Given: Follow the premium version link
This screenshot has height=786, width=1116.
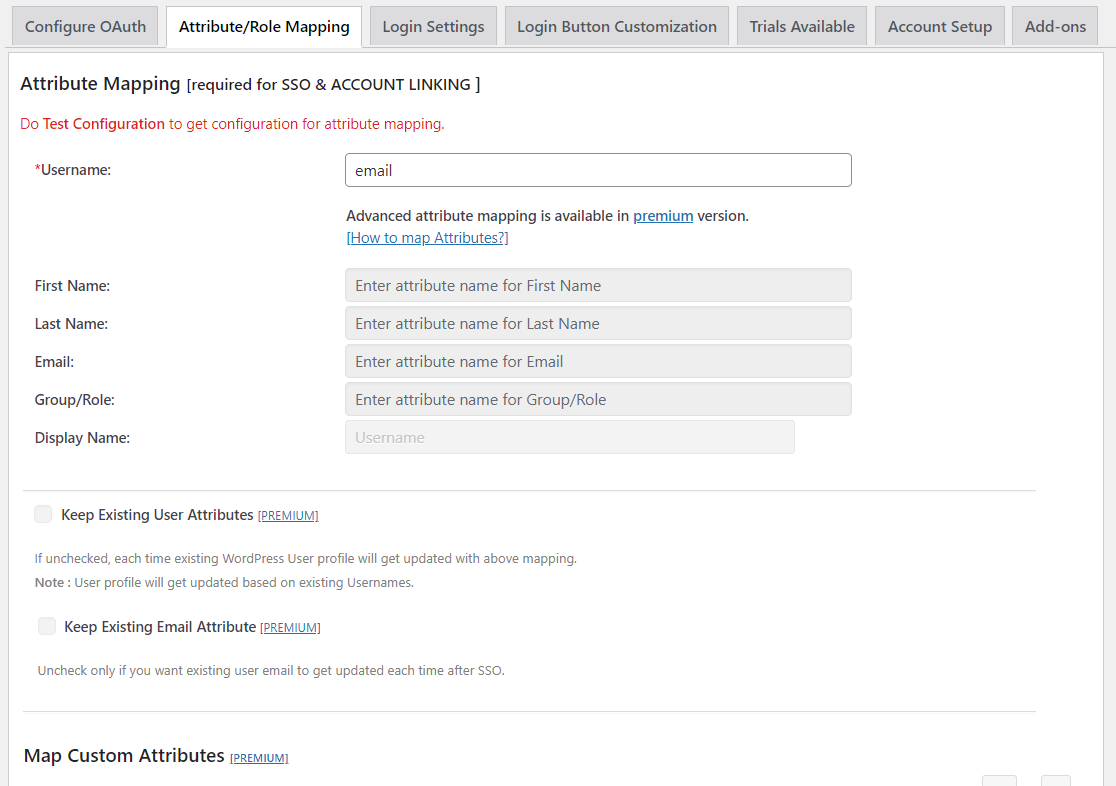Looking at the screenshot, I should click(663, 216).
